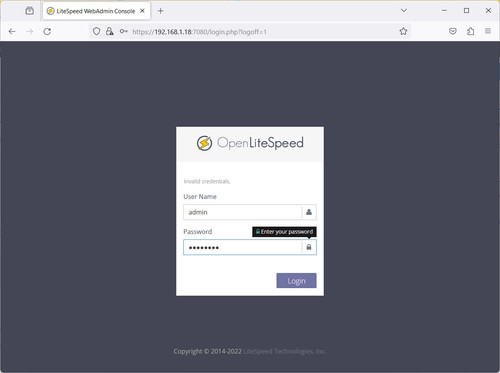
Task: Click the 'Invalid credentials.' message text
Action: pos(207,181)
